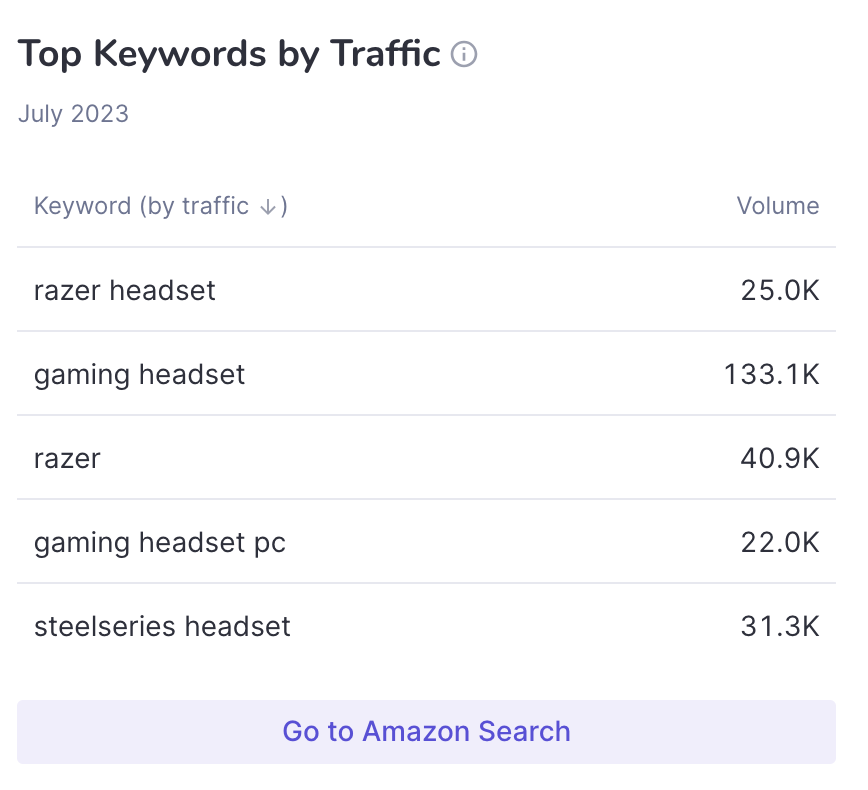868x790 pixels.
Task: Select the 'gaming headset' keyword
Action: [x=140, y=375]
